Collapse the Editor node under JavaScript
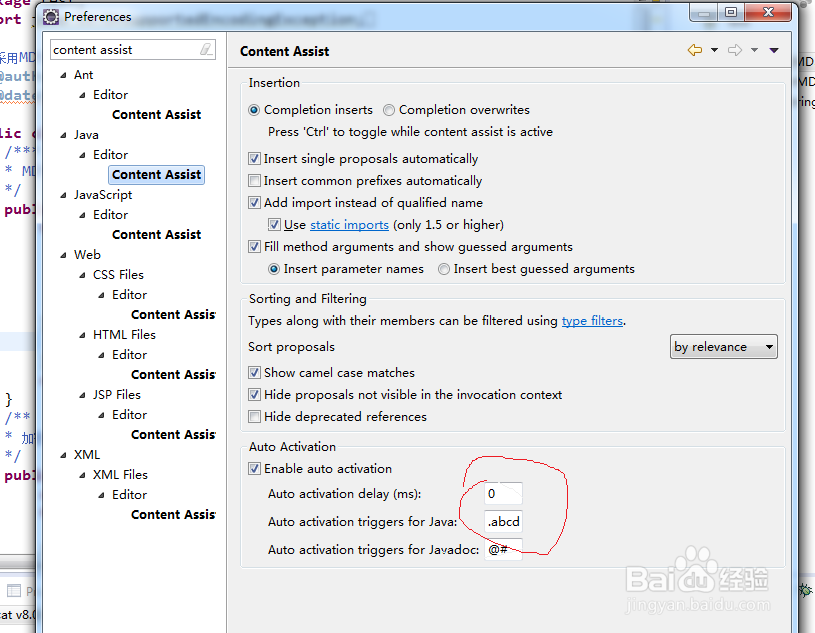 pos(82,215)
